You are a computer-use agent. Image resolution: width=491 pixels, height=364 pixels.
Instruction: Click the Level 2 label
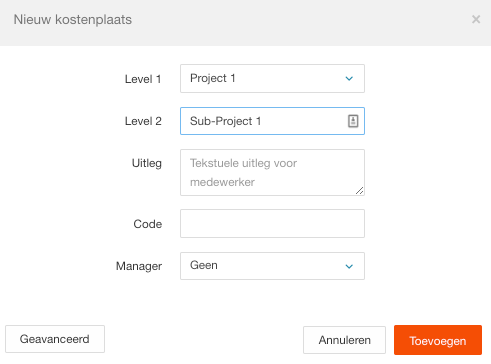[143, 121]
